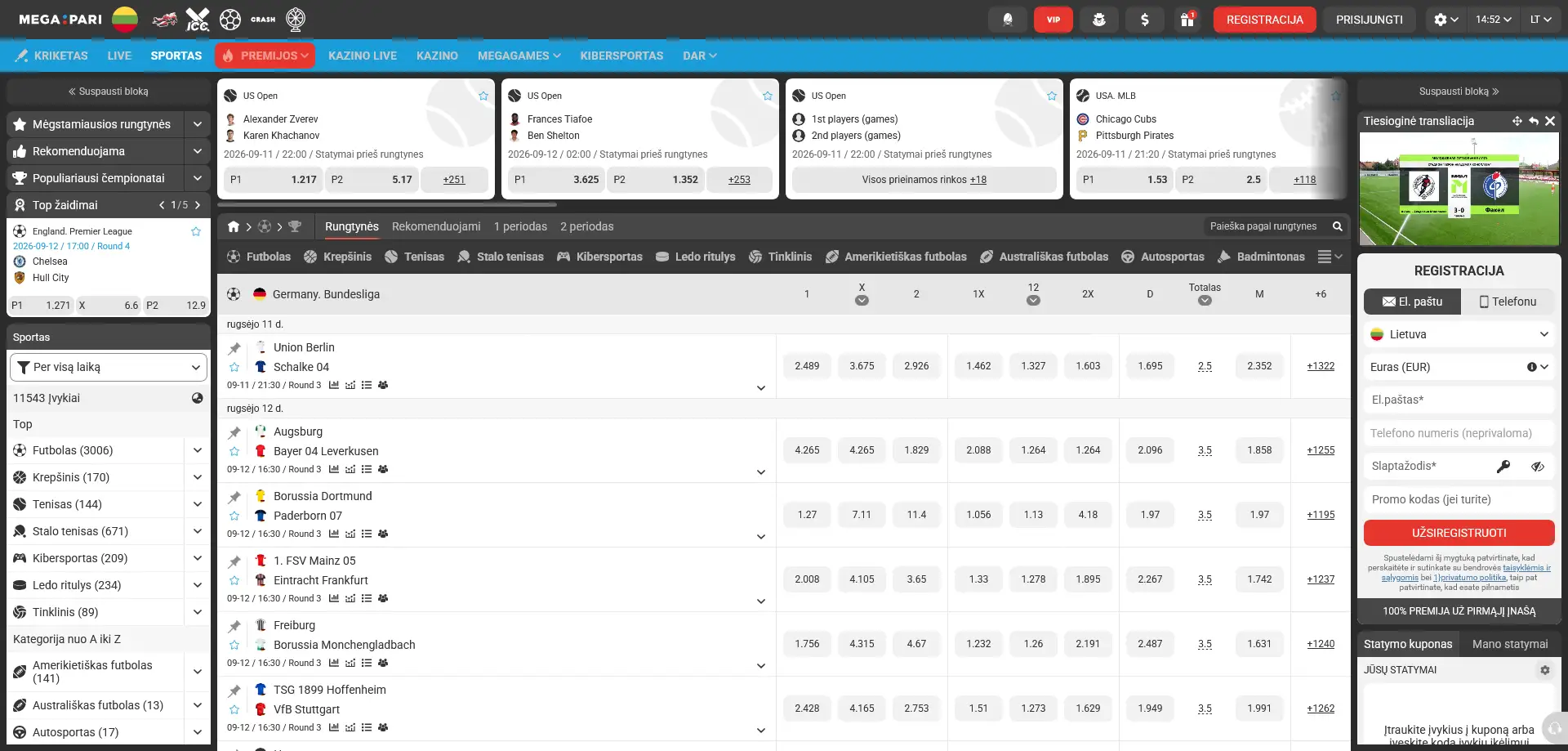Open the gift bonuses icon

[x=1187, y=20]
